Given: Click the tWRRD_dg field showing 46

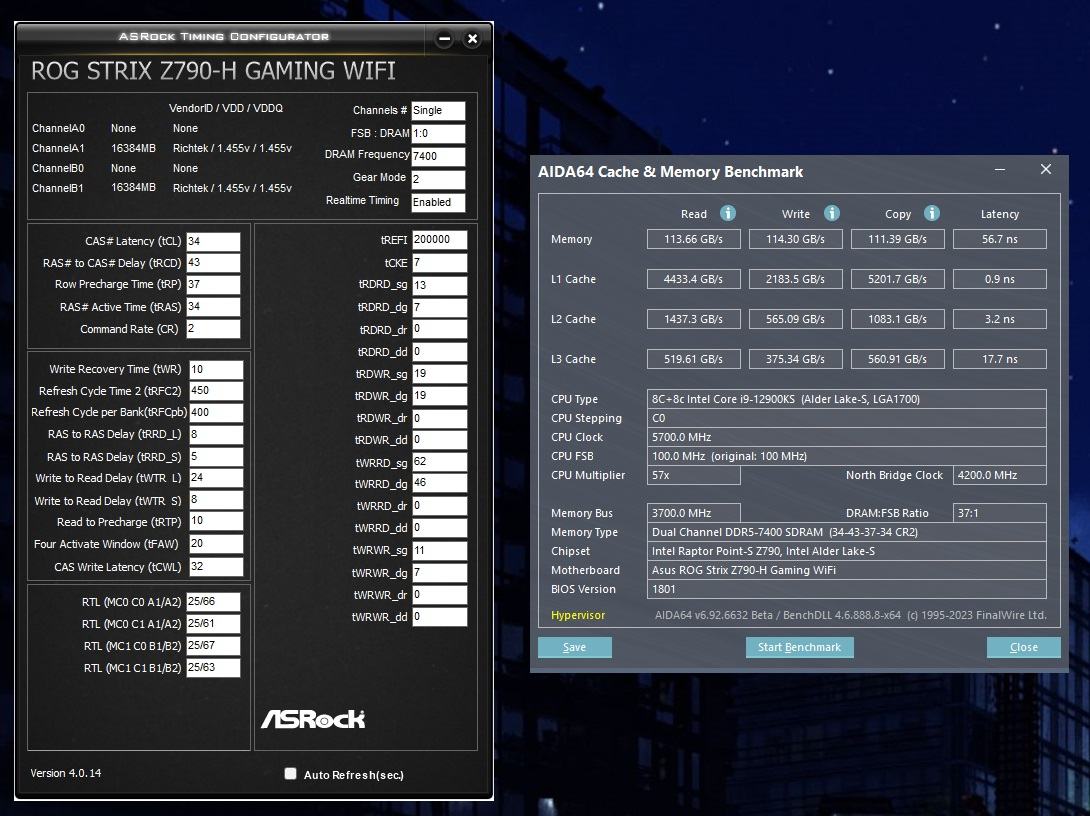Looking at the screenshot, I should click(x=439, y=483).
